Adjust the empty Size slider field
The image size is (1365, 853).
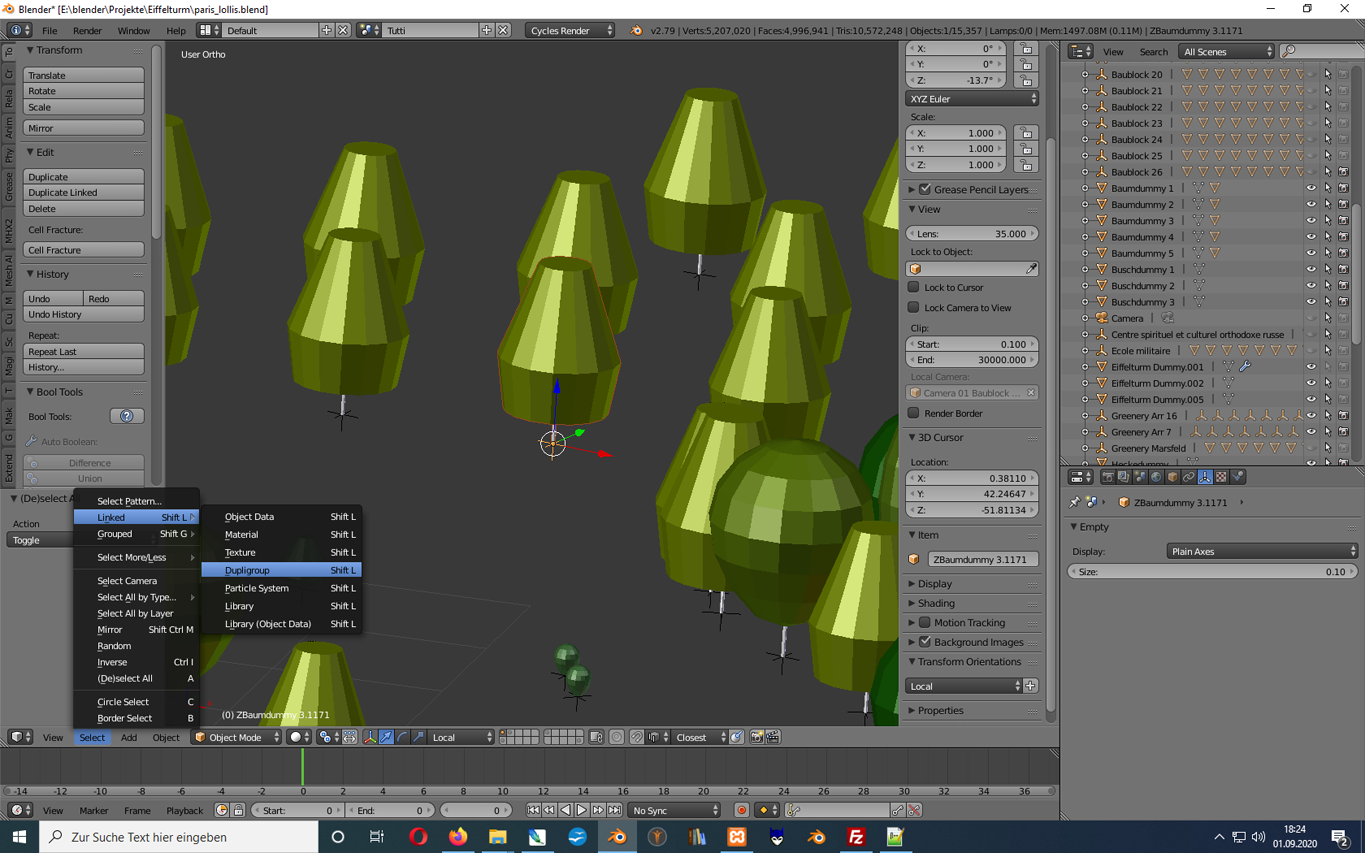point(1212,572)
